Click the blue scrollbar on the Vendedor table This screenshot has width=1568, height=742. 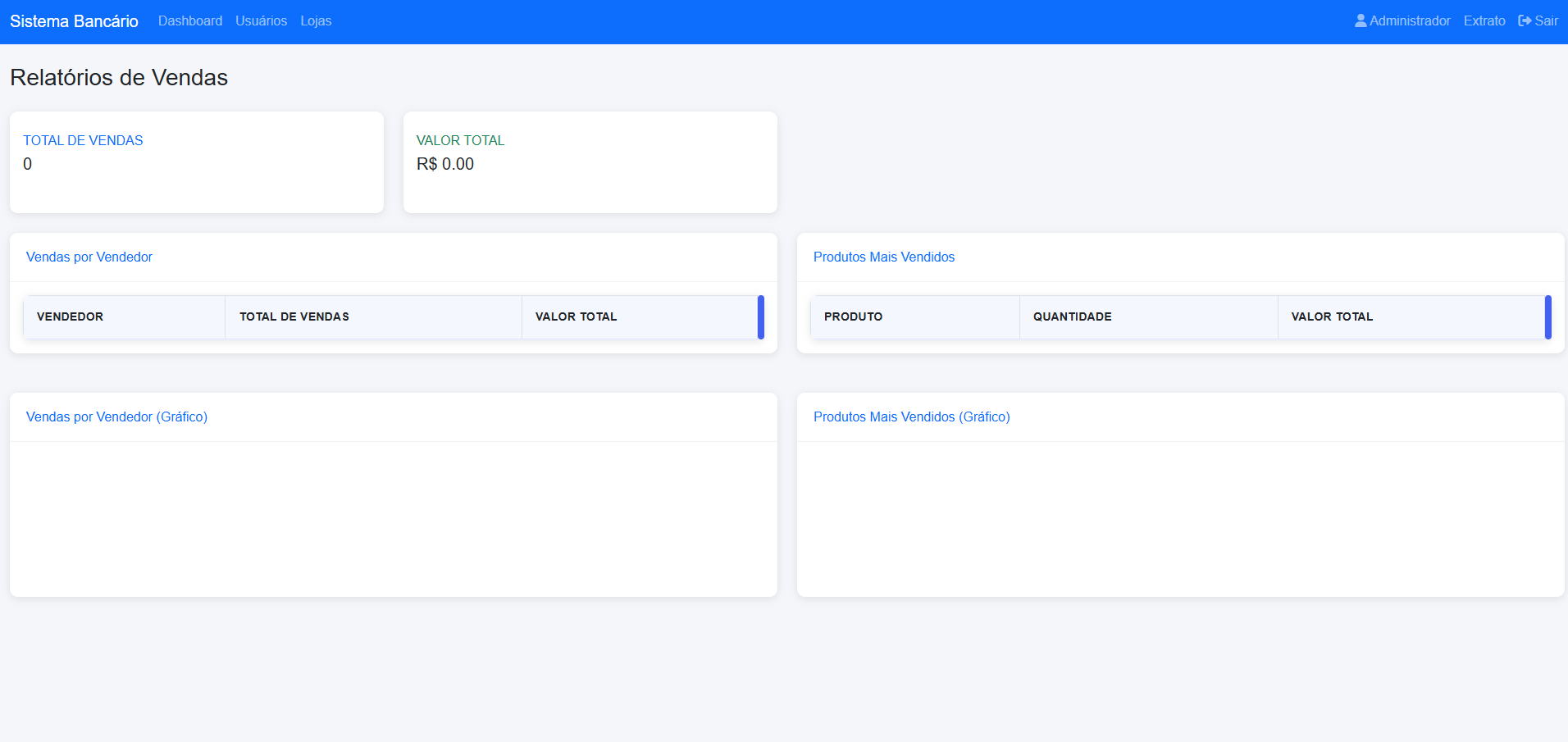tap(761, 317)
